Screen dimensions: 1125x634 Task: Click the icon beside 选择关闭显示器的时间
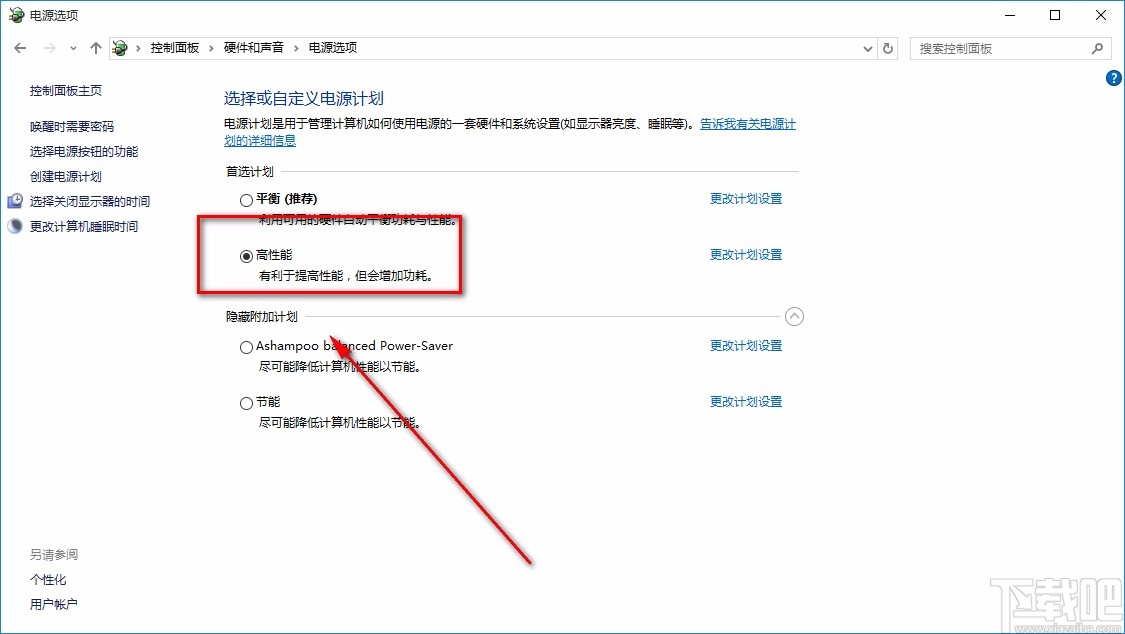[x=14, y=201]
